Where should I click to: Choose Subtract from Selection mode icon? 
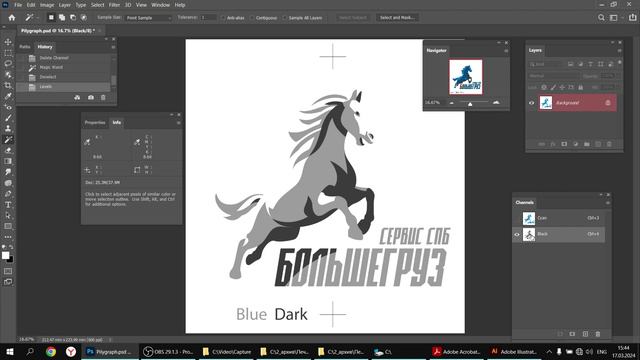point(73,18)
